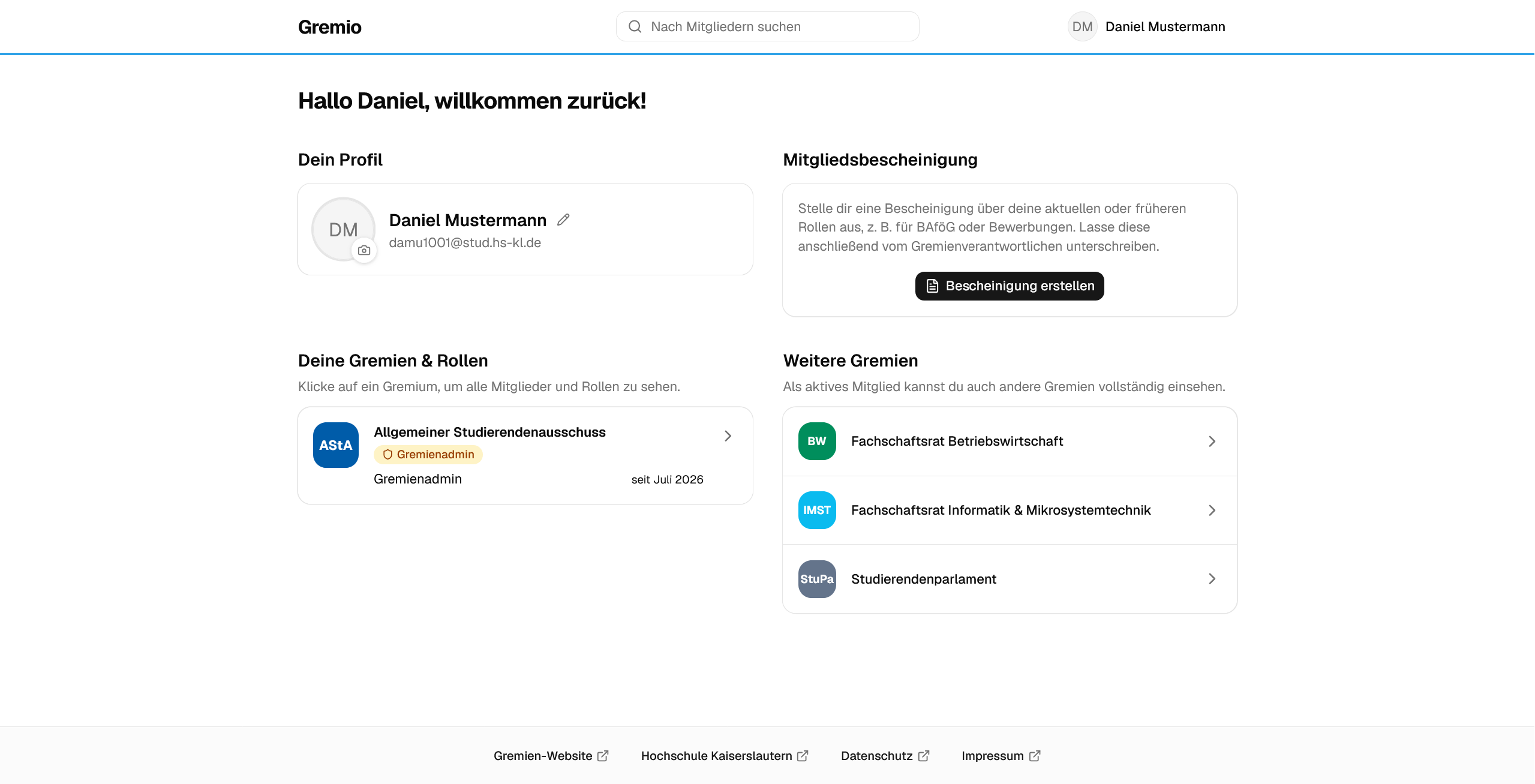
Task: Focus the 'Nach Mitgliedern suchen' search field
Action: click(767, 26)
